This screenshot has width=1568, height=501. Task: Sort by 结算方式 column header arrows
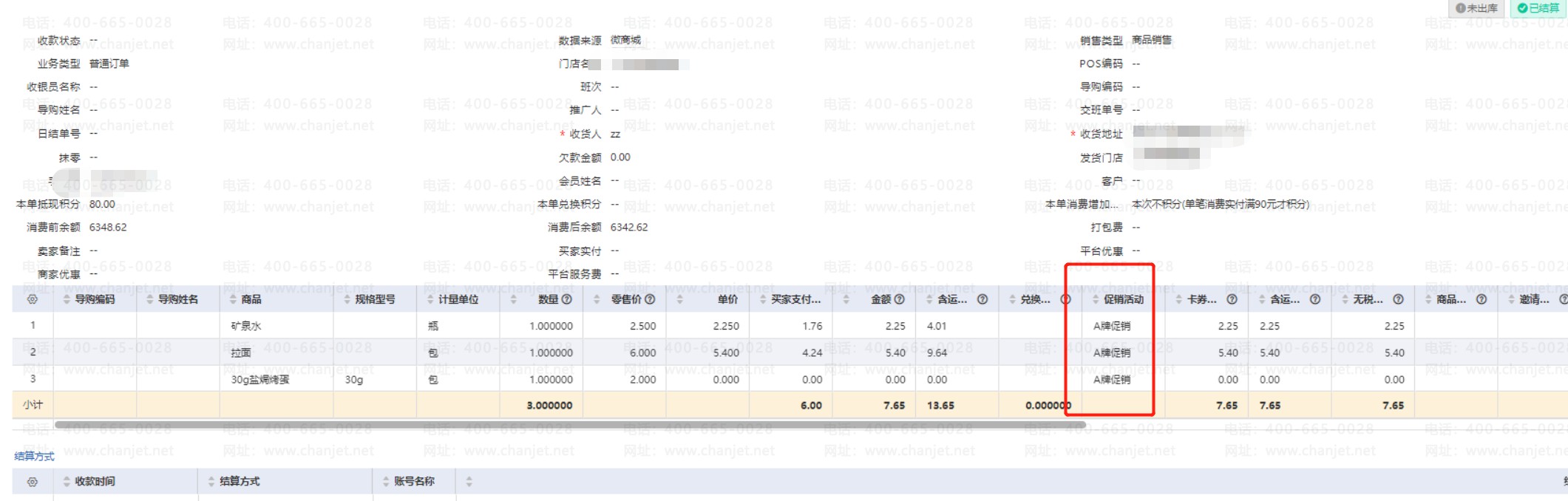[211, 482]
